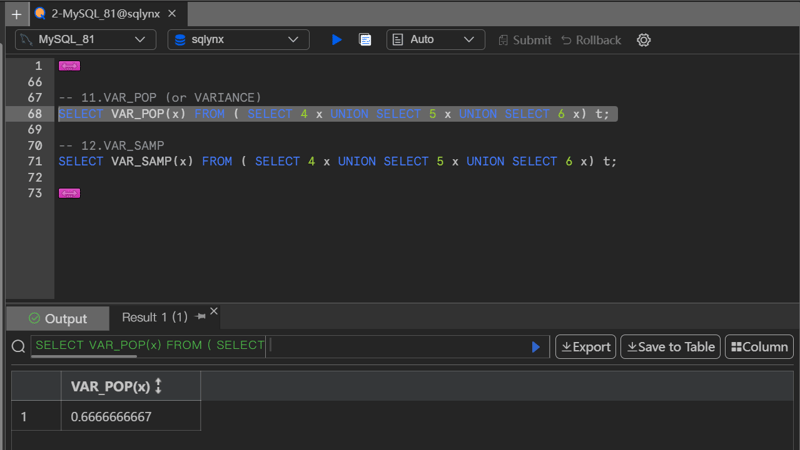Open the MySQL_81 connection dropdown
Viewport: 800px width, 450px height.
coord(85,39)
